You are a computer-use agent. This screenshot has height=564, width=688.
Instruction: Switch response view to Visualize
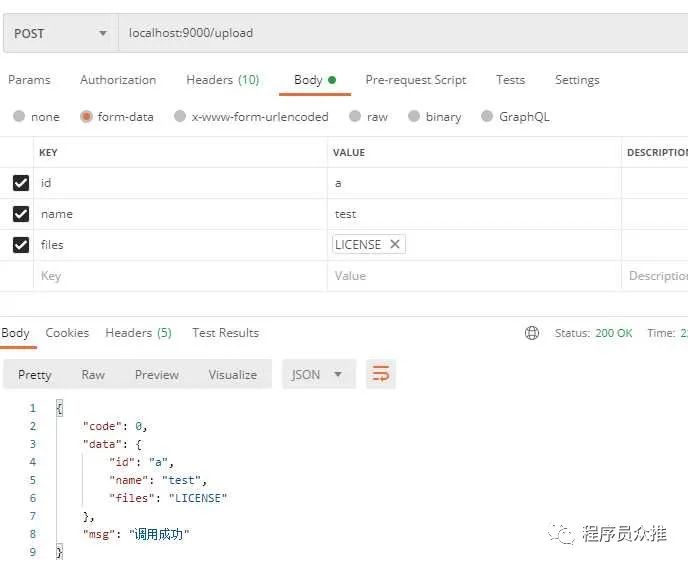click(x=233, y=375)
